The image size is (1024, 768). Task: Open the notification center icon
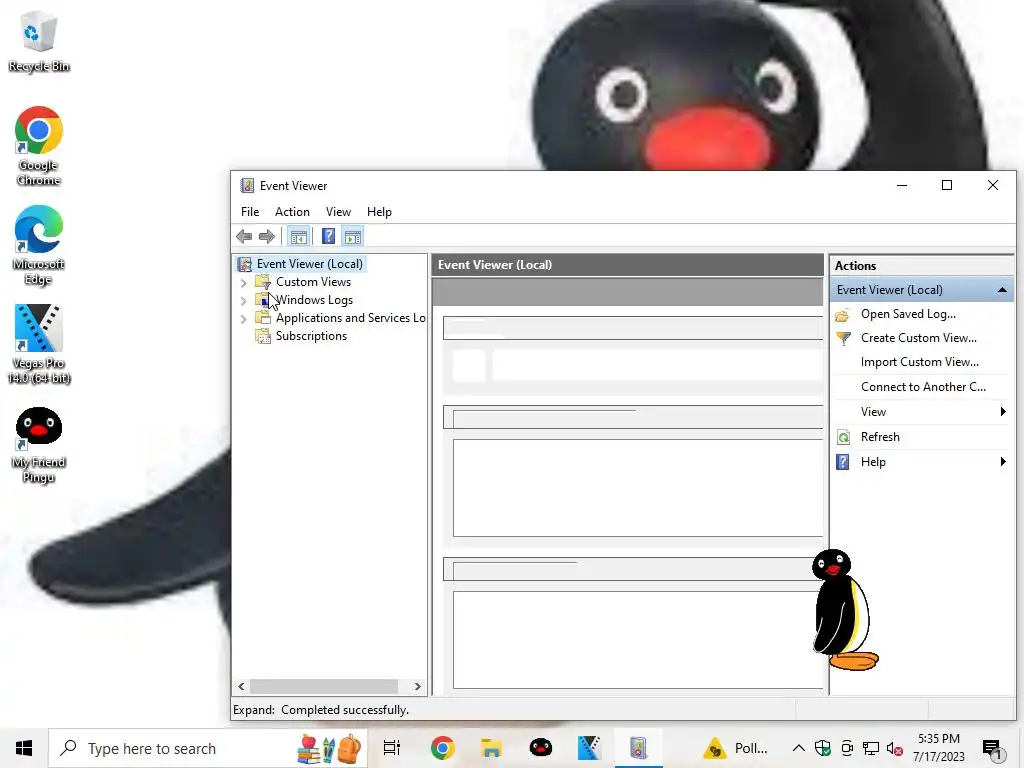tap(993, 749)
